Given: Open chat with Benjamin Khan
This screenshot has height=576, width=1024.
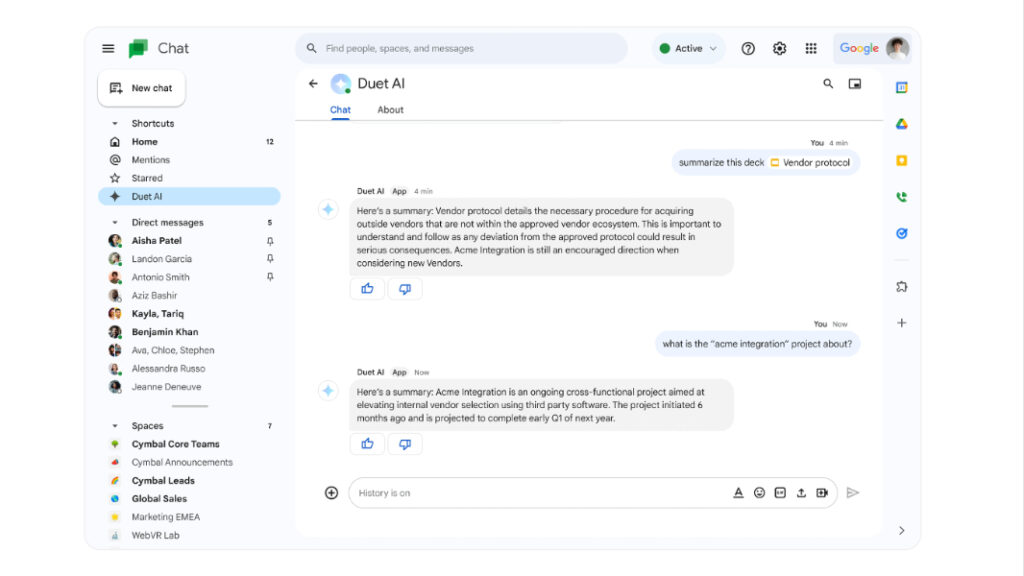Looking at the screenshot, I should point(189,332).
